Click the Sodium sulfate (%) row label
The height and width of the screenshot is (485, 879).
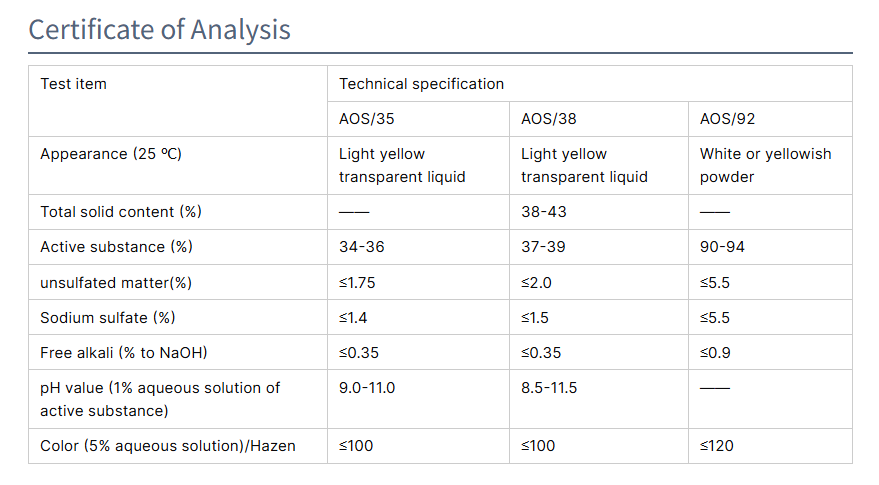(x=107, y=317)
